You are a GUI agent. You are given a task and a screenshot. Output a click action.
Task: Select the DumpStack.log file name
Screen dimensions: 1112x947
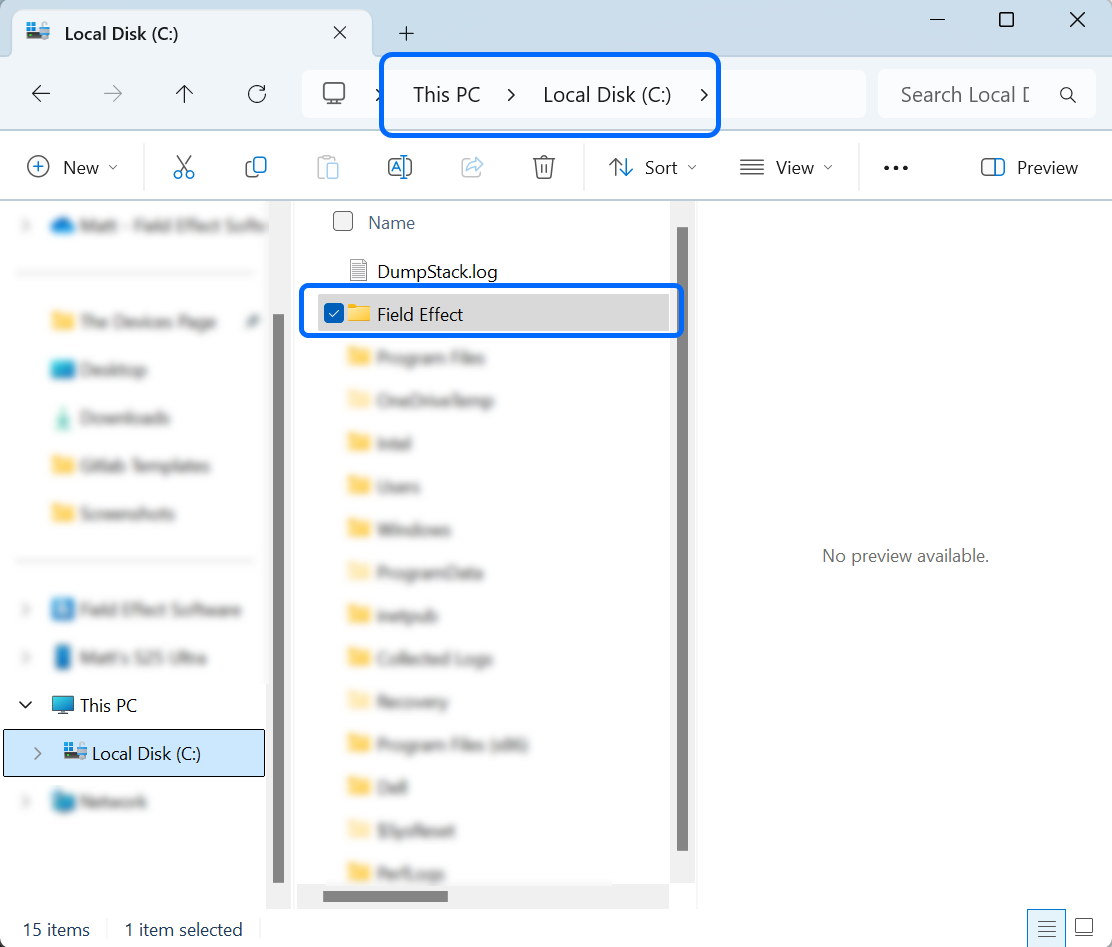[x=437, y=272]
